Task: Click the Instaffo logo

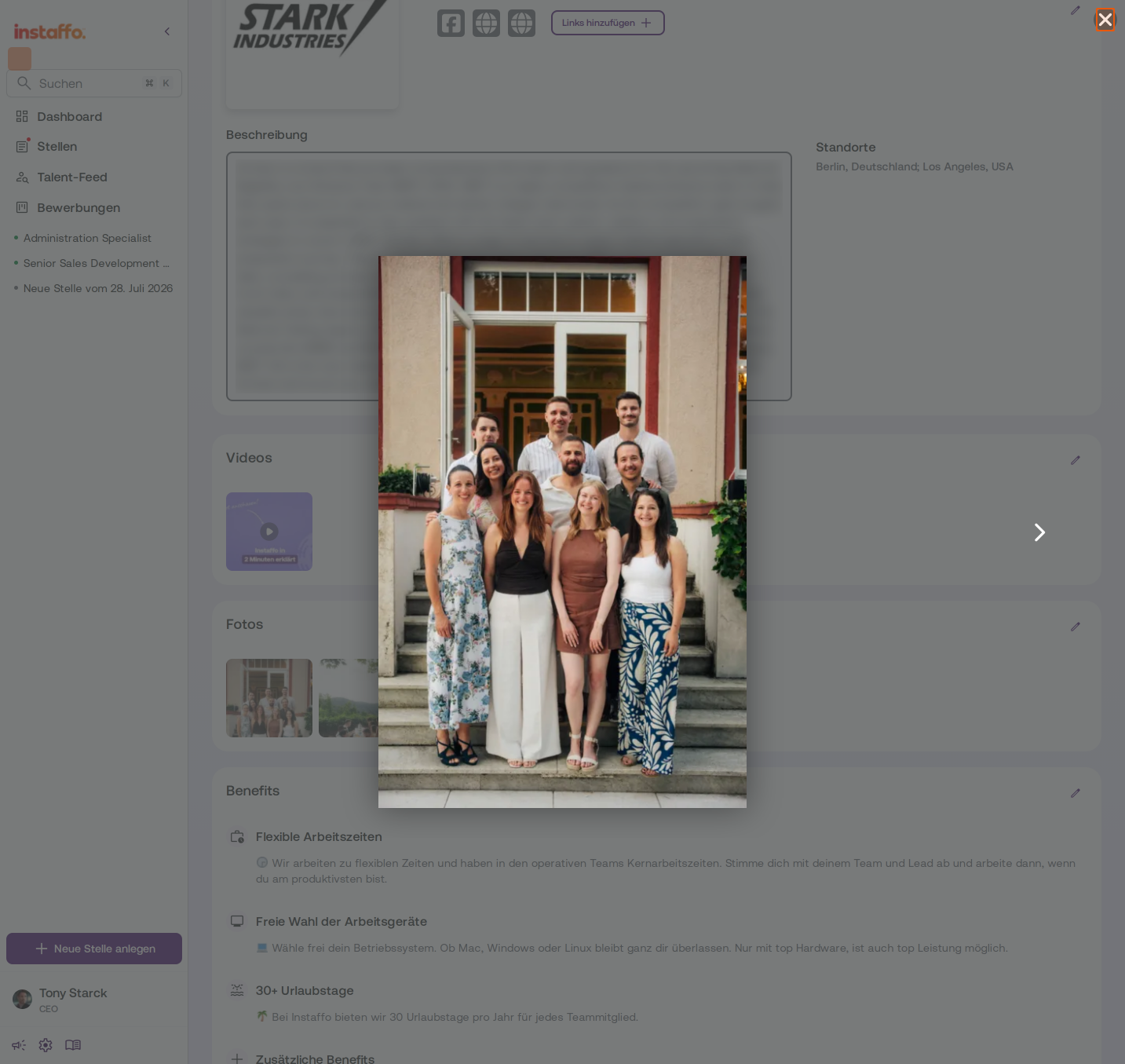Action: point(49,31)
